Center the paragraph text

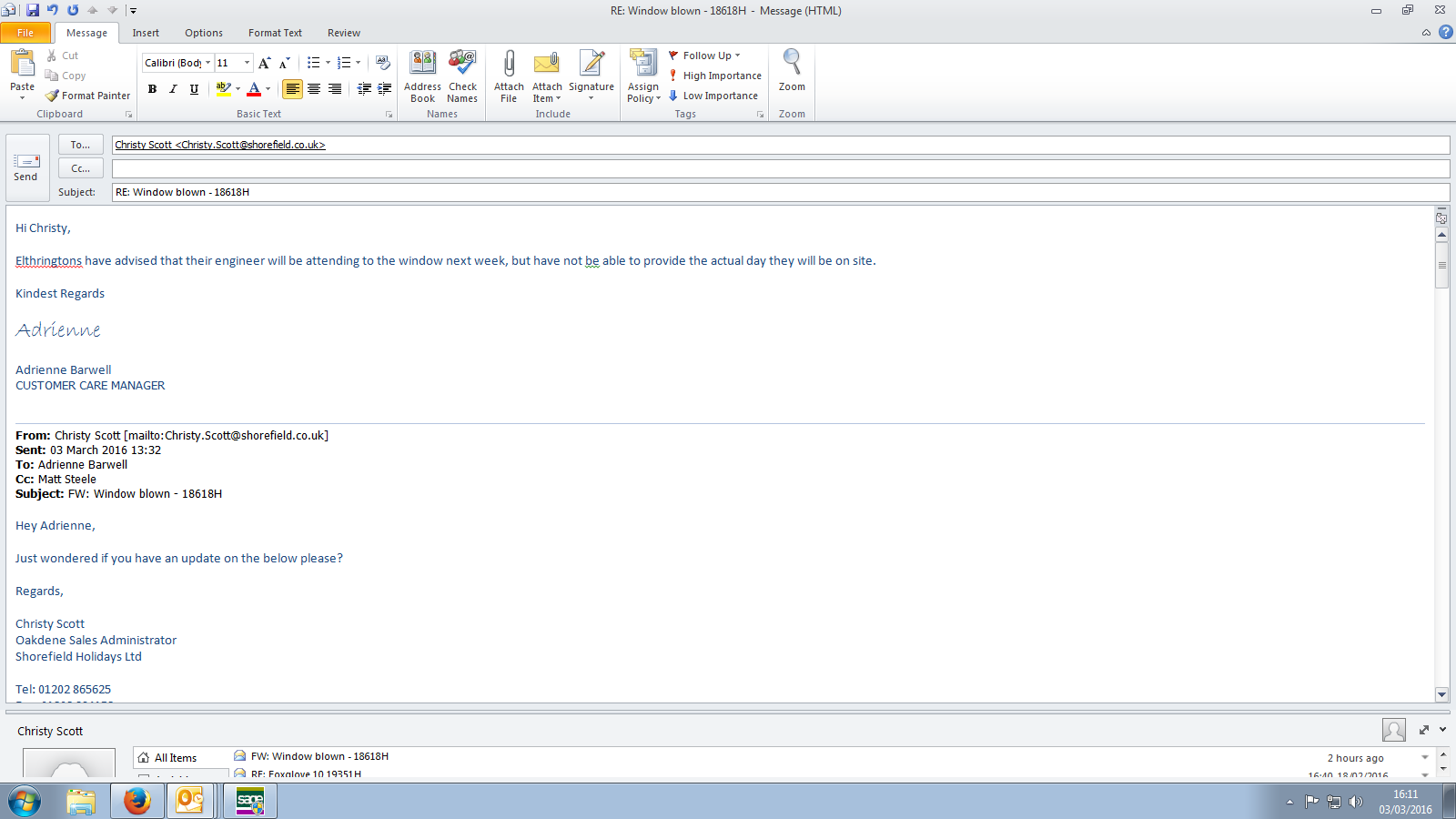point(314,88)
